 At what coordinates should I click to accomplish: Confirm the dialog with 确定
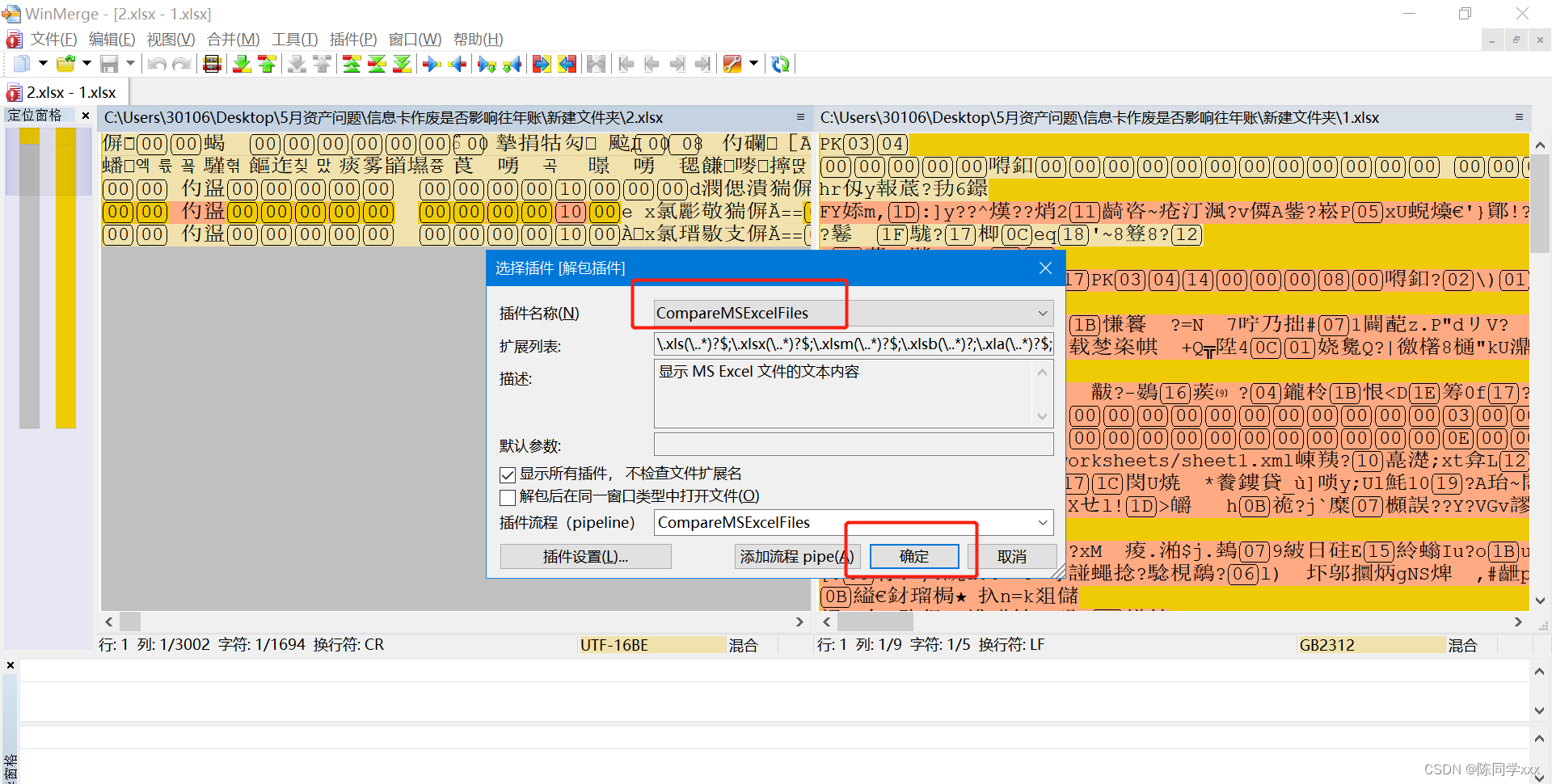tap(914, 556)
